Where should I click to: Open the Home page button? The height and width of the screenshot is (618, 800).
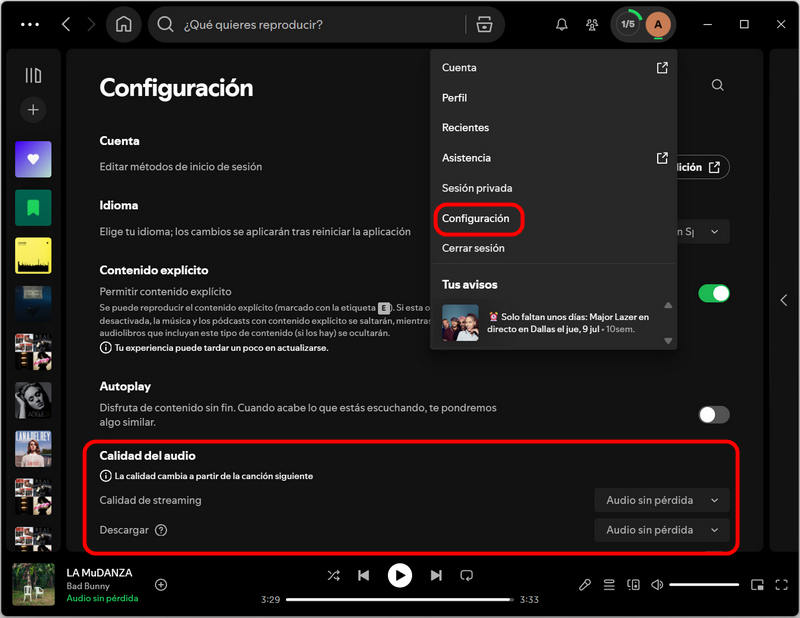click(123, 24)
